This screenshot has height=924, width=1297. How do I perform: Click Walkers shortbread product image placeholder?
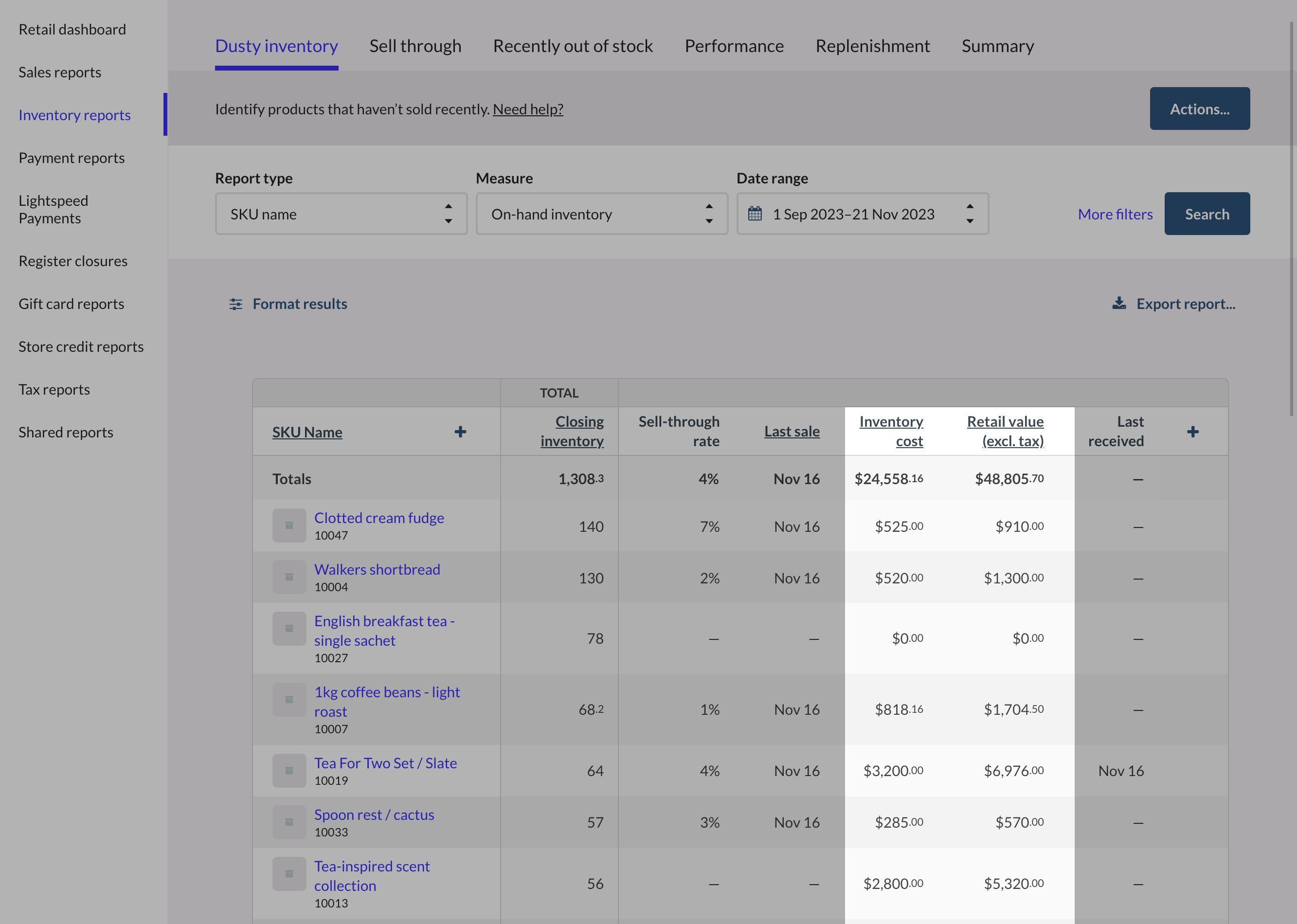(x=289, y=577)
